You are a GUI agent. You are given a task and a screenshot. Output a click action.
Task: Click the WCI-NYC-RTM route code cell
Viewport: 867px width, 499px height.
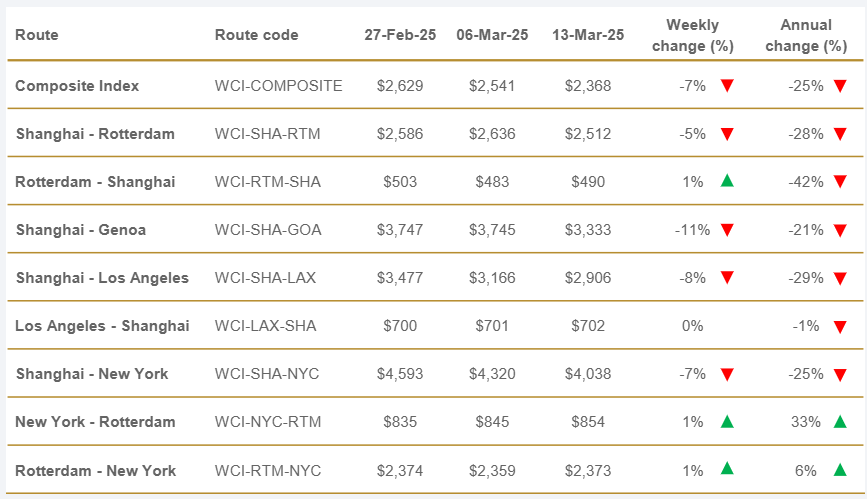[266, 422]
